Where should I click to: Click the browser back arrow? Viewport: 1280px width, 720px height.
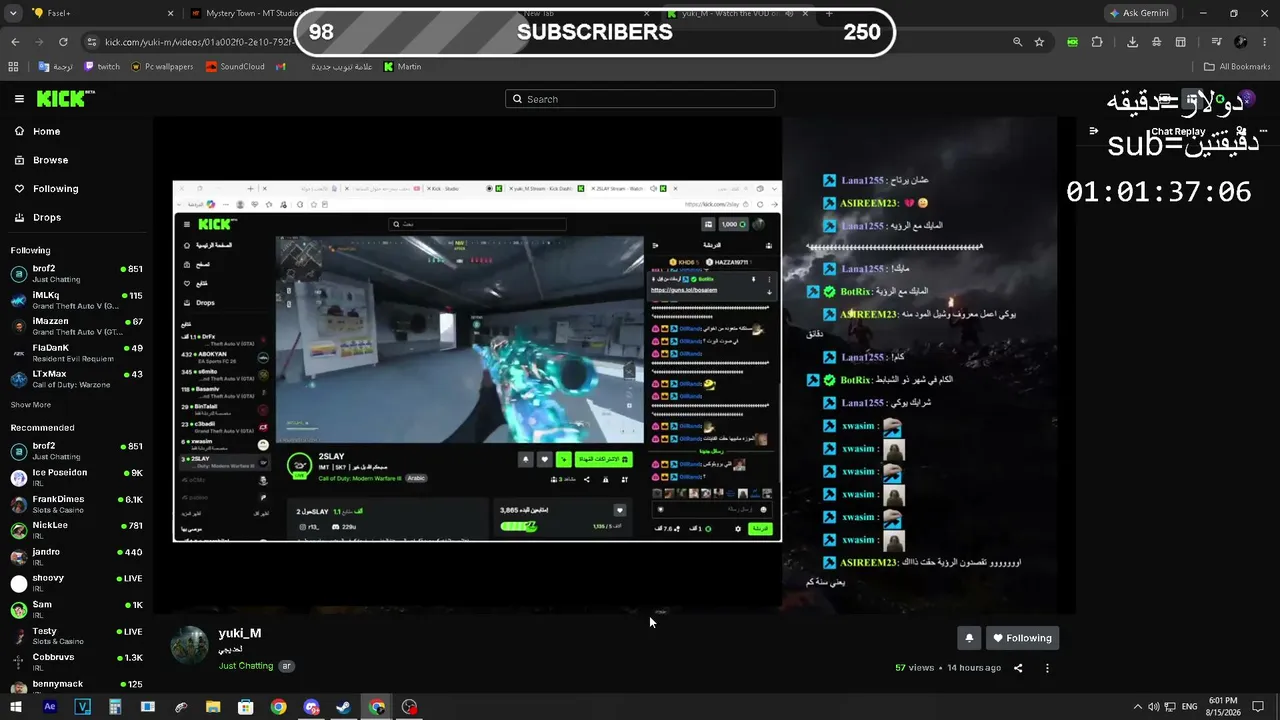[x=15, y=42]
